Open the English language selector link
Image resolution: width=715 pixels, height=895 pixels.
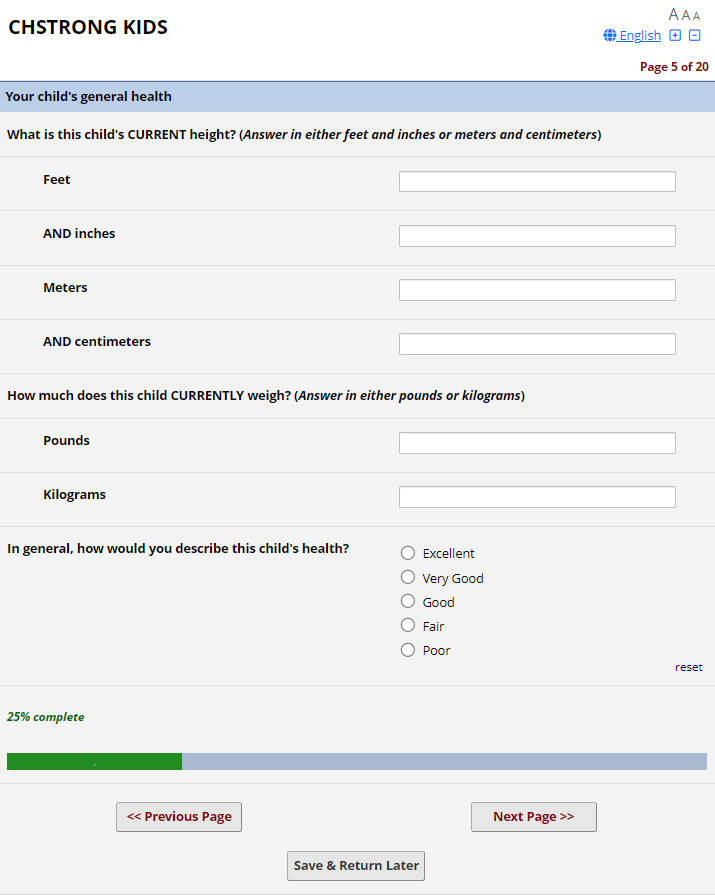(640, 36)
